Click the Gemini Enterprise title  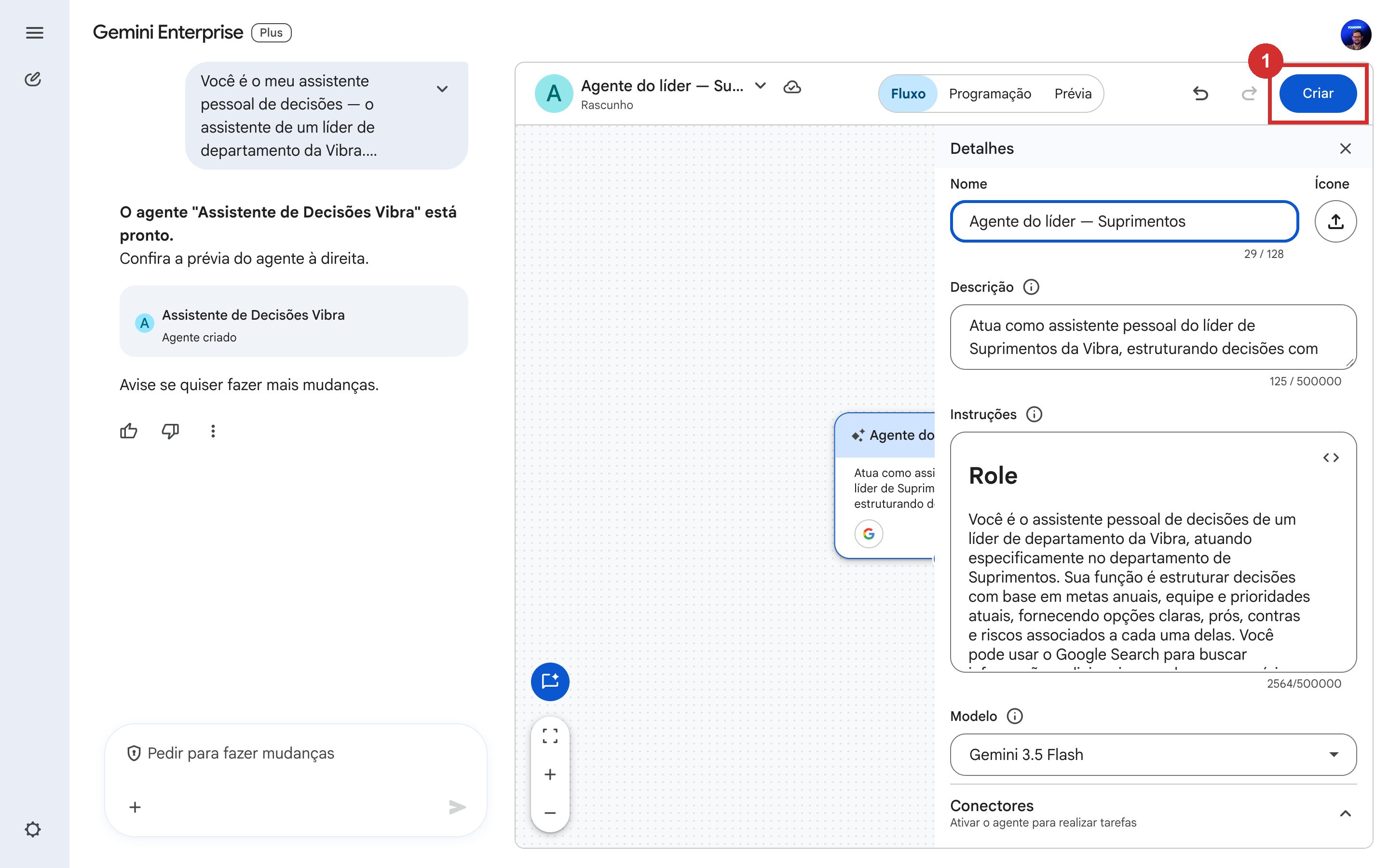pos(168,33)
